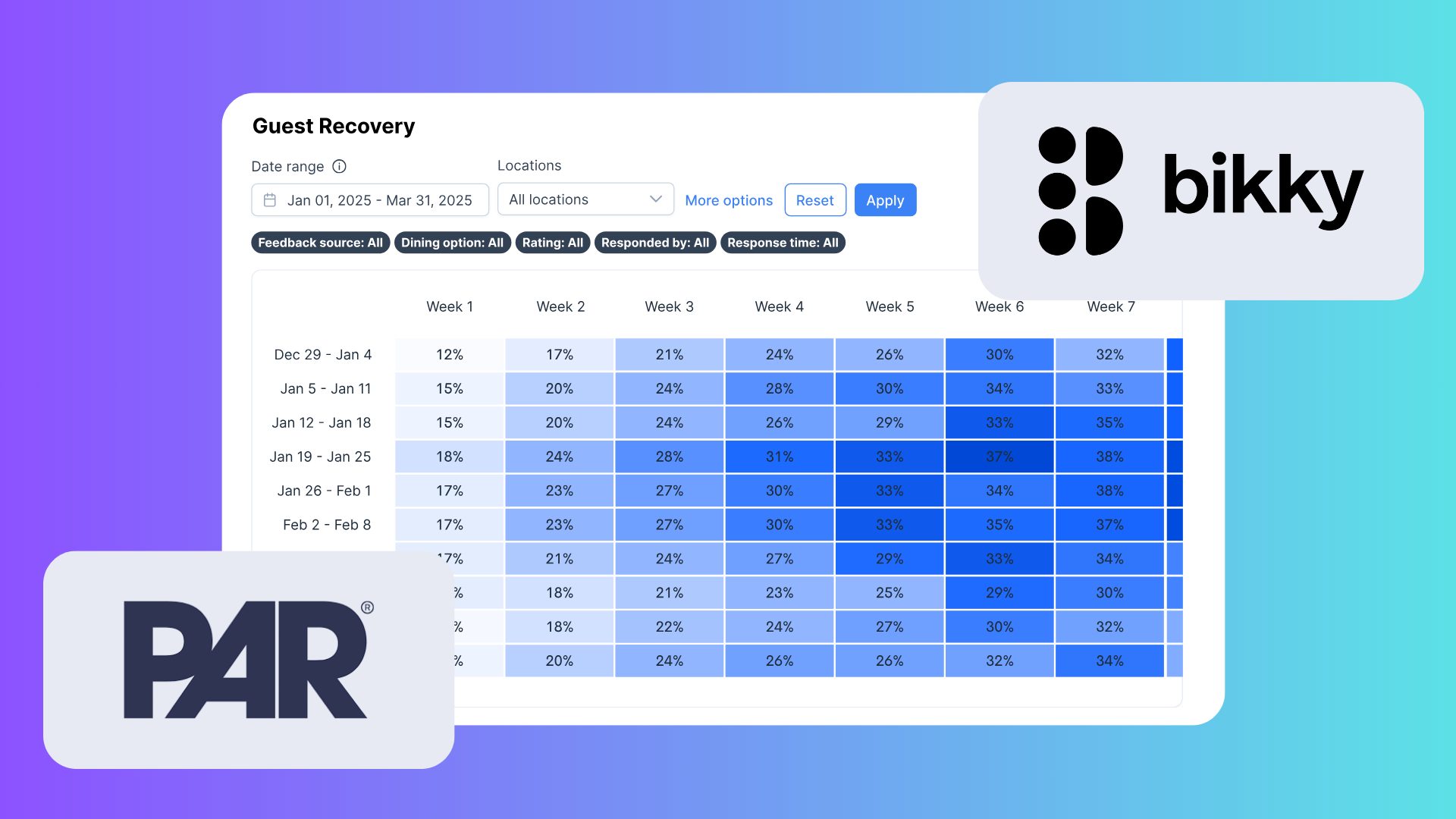Click the Week 1 column header
The height and width of the screenshot is (819, 1456).
click(450, 306)
